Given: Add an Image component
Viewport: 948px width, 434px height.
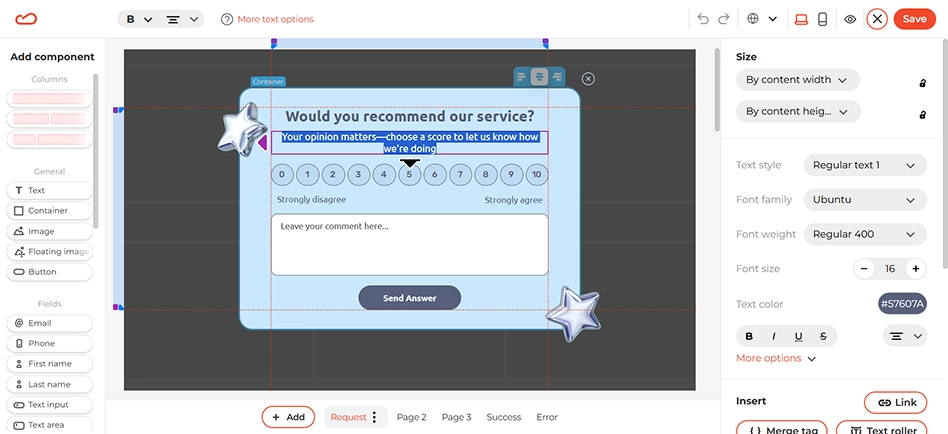Looking at the screenshot, I should point(50,232).
